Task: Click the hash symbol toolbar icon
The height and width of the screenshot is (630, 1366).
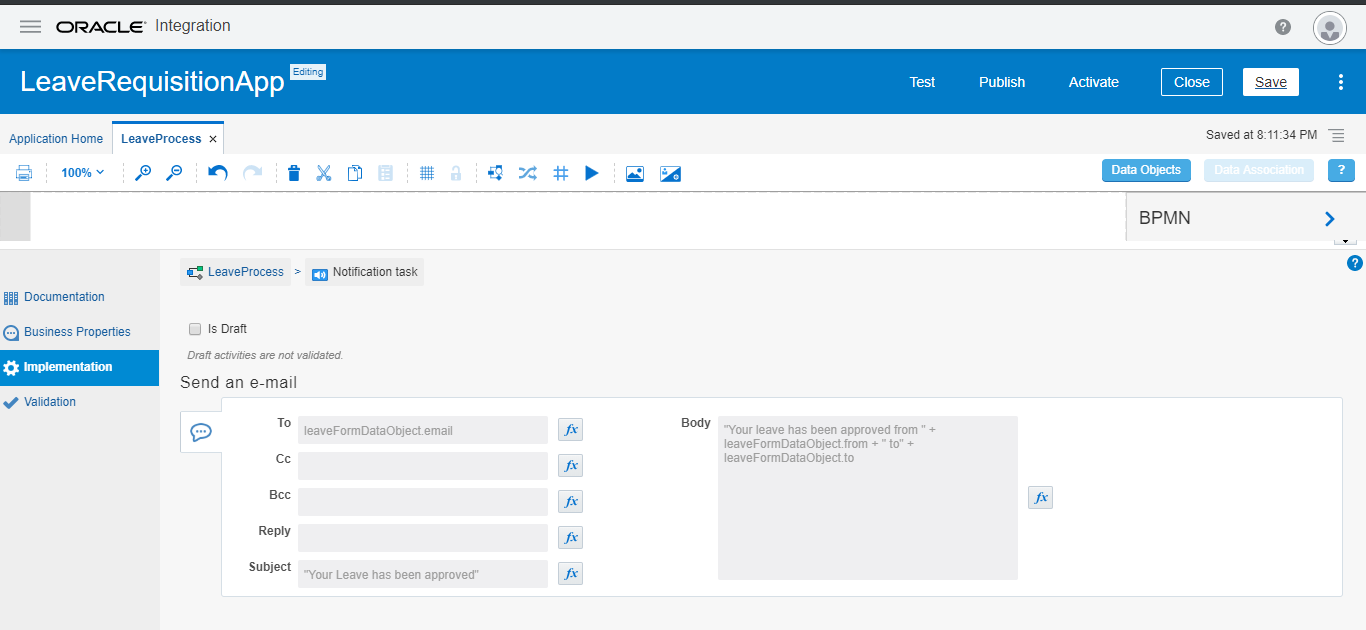Action: (561, 173)
